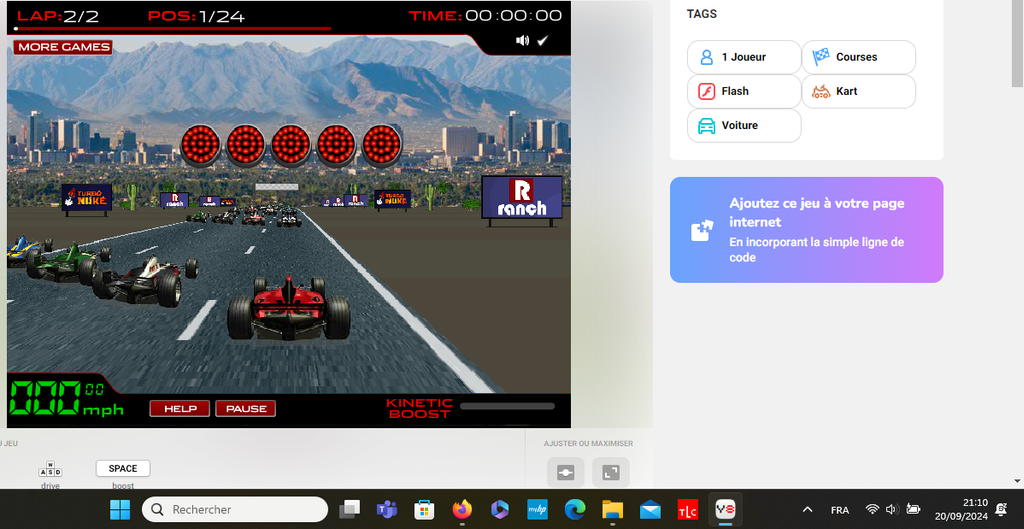This screenshot has width=1024, height=529.
Task: Open File Explorer from the taskbar
Action: pyautogui.click(x=612, y=510)
